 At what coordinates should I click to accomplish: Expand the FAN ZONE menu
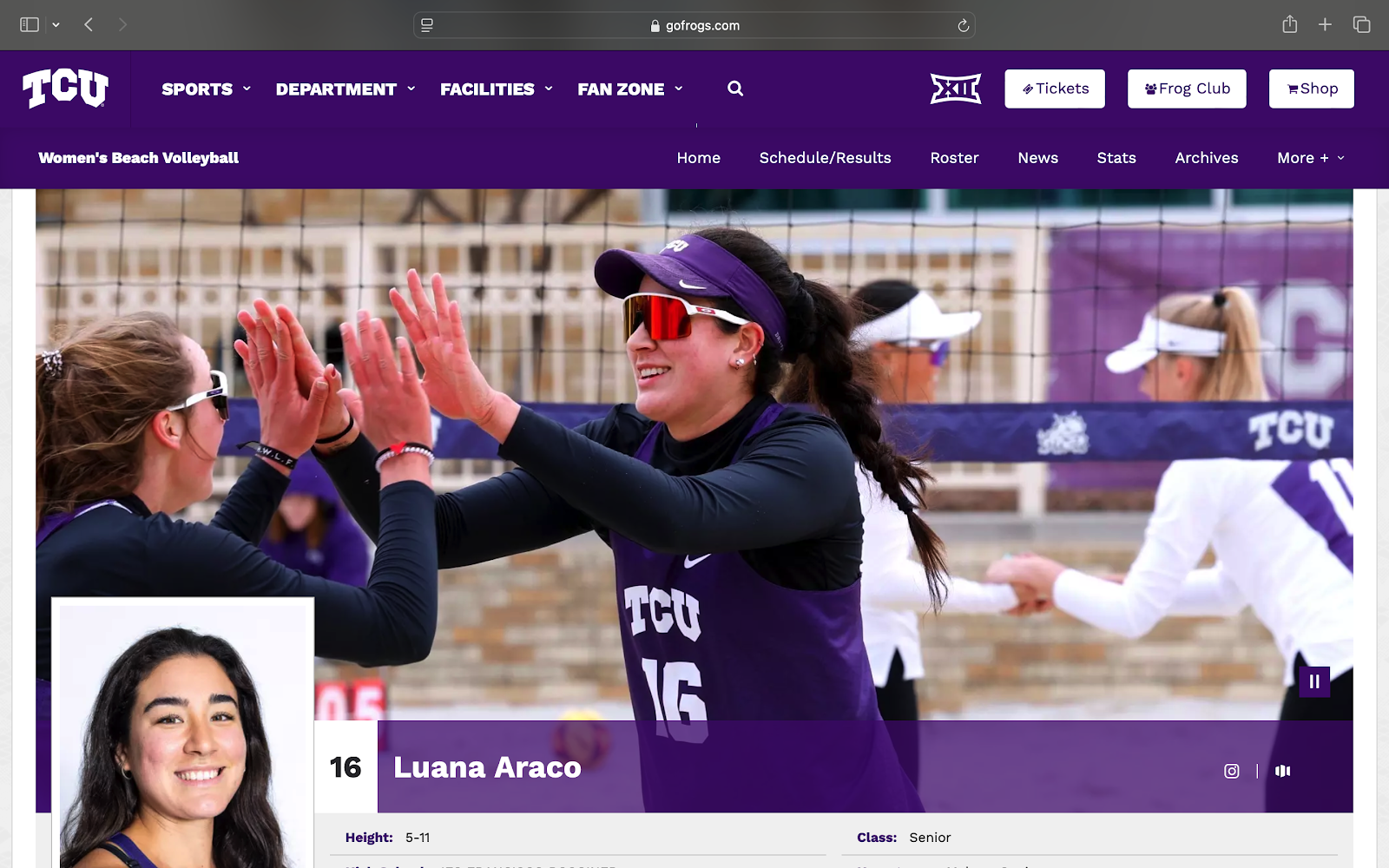click(x=630, y=89)
